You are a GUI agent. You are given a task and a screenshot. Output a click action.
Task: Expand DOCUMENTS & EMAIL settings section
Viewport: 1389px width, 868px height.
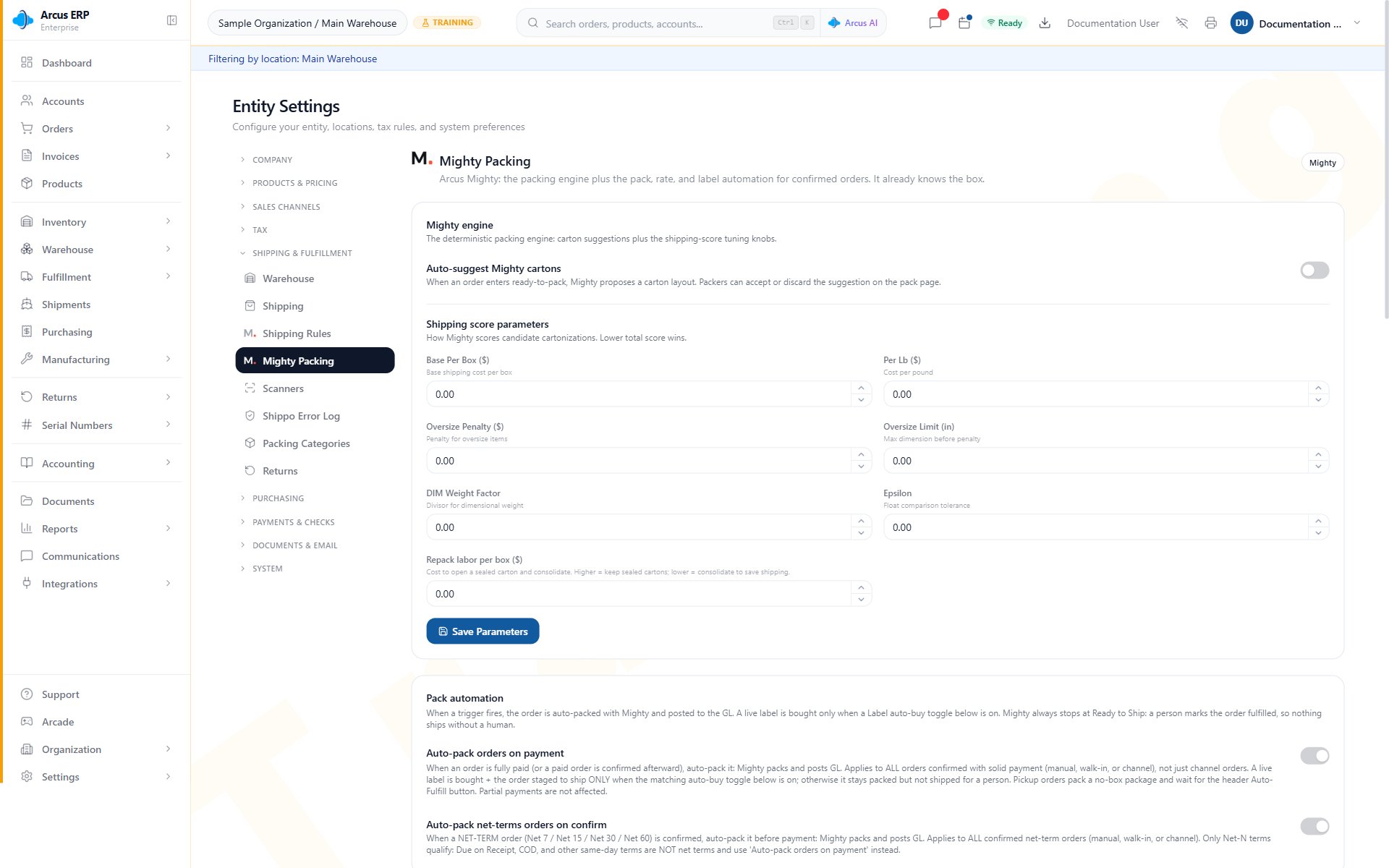coord(315,545)
